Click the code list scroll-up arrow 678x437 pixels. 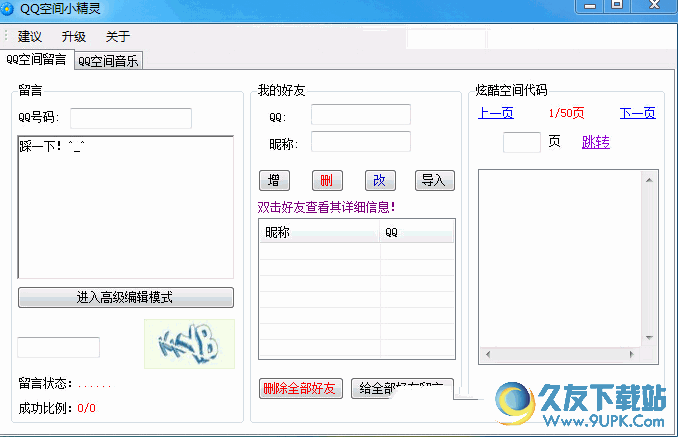(649, 180)
